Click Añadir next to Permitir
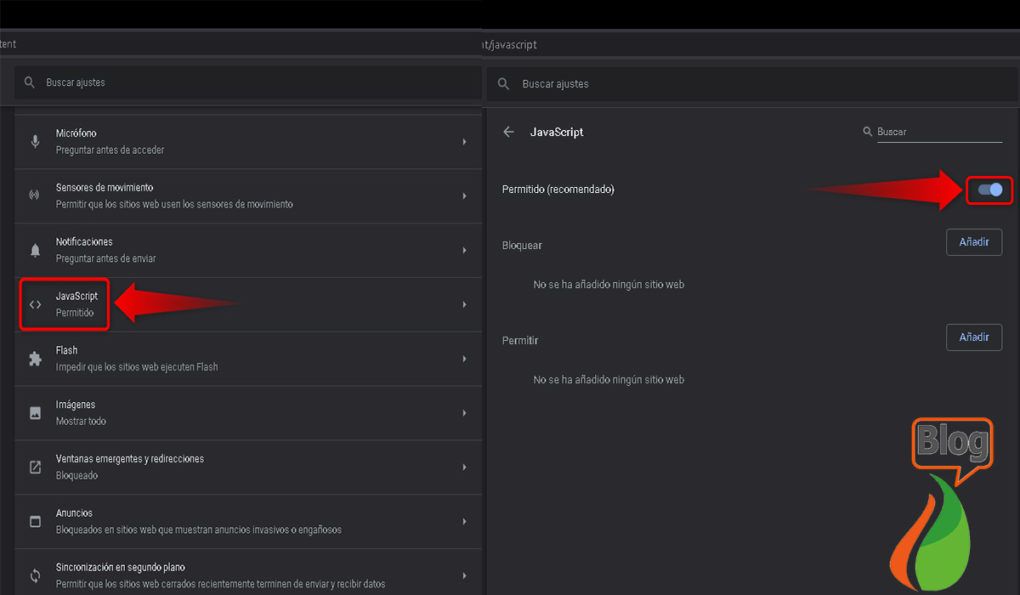Screen dimensions: 1020x595 tap(973, 337)
